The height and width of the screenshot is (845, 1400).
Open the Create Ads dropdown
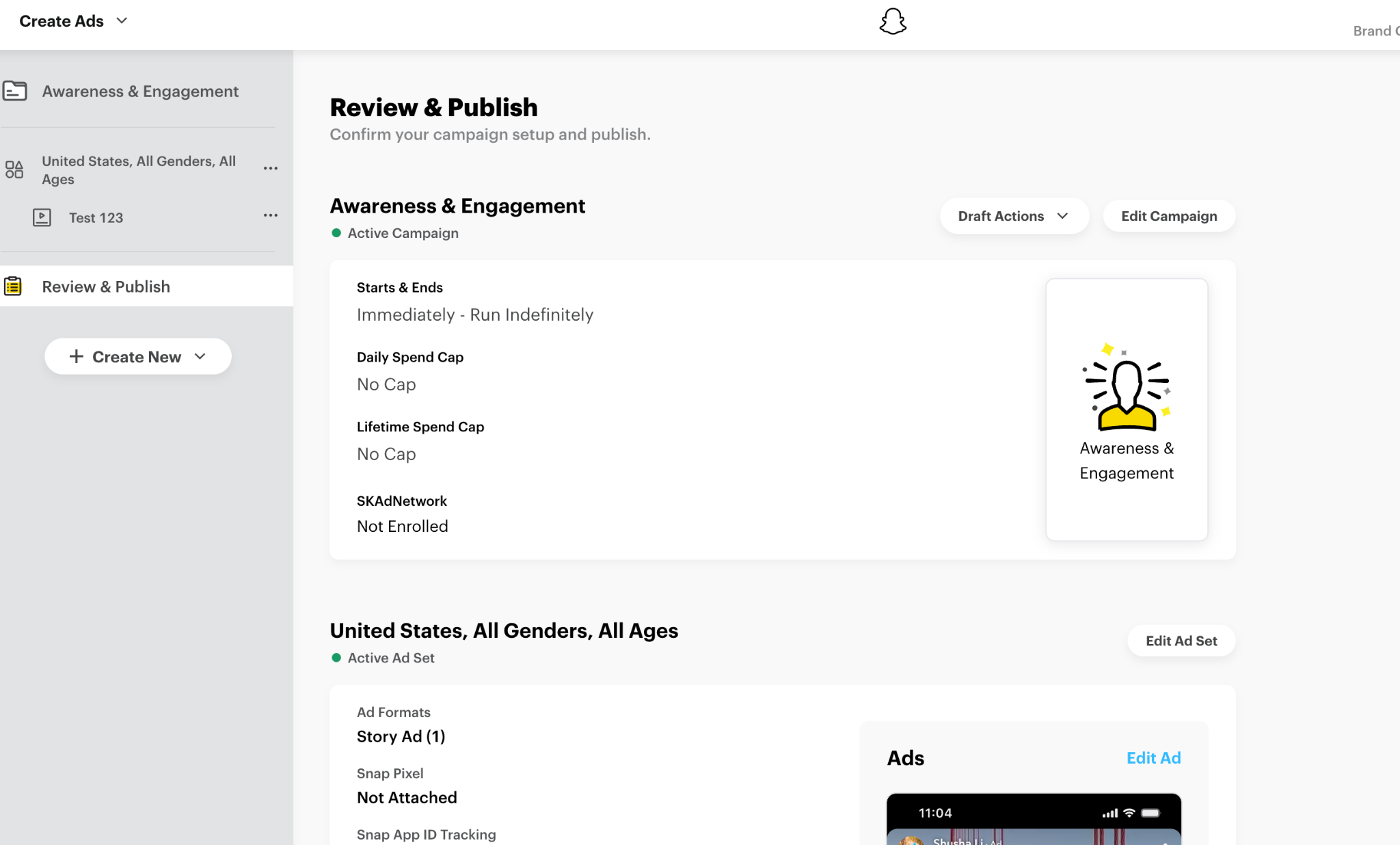[x=73, y=21]
